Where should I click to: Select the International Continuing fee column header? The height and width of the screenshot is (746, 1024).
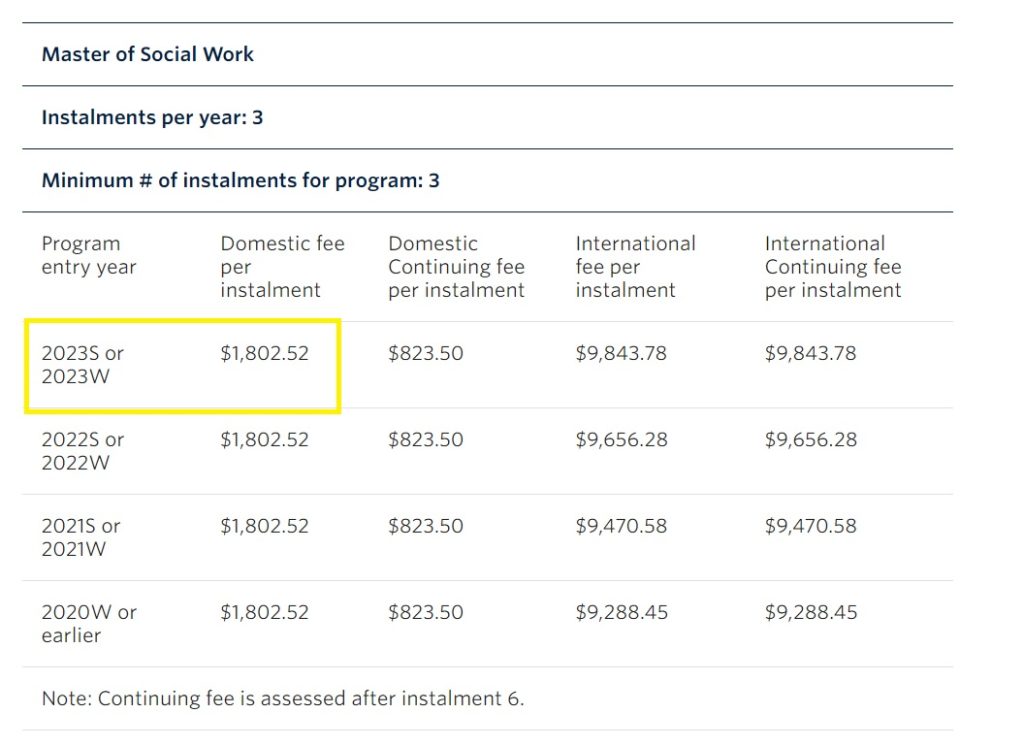click(833, 267)
